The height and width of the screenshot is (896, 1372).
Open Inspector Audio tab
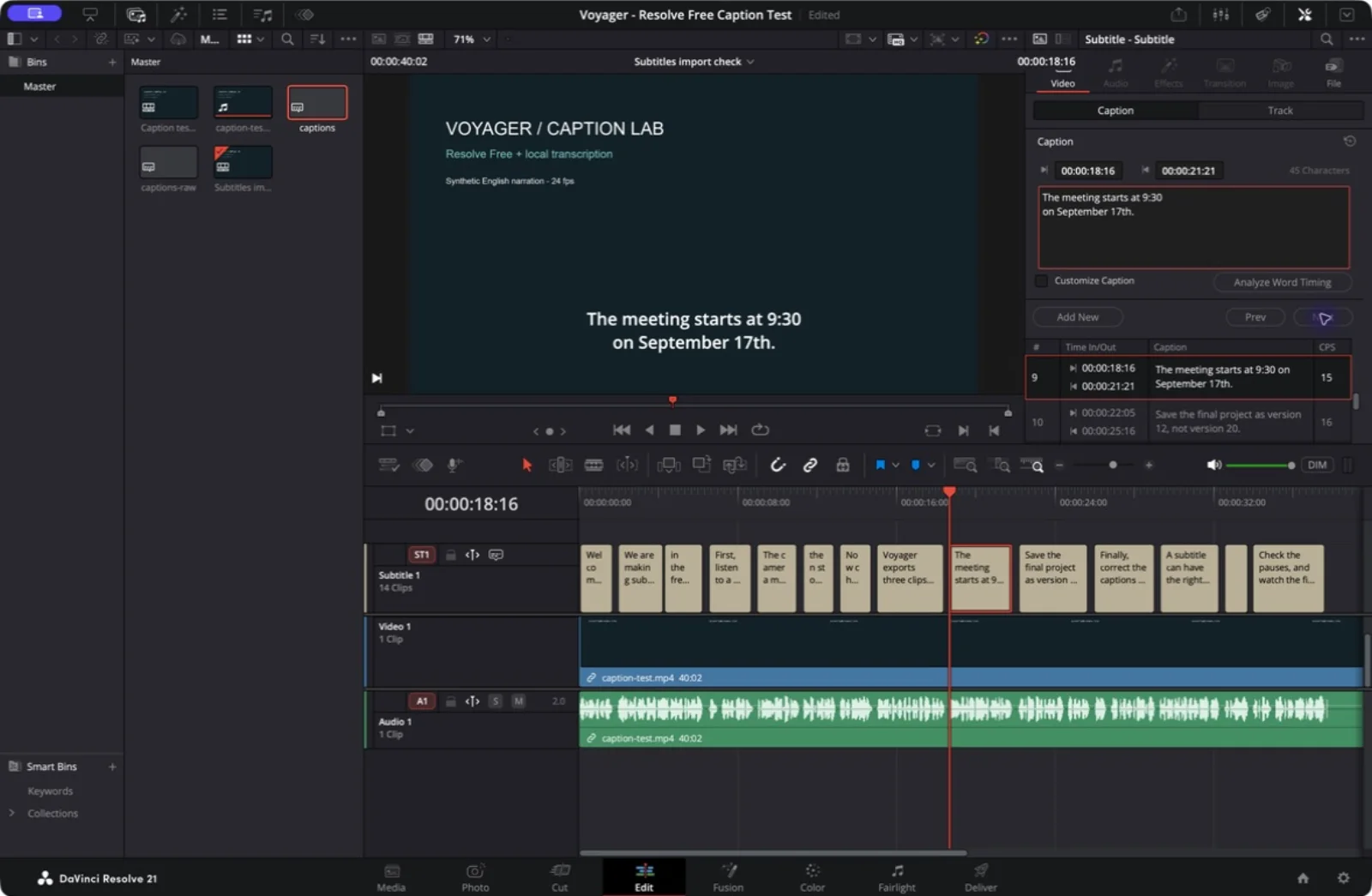pyautogui.click(x=1116, y=74)
